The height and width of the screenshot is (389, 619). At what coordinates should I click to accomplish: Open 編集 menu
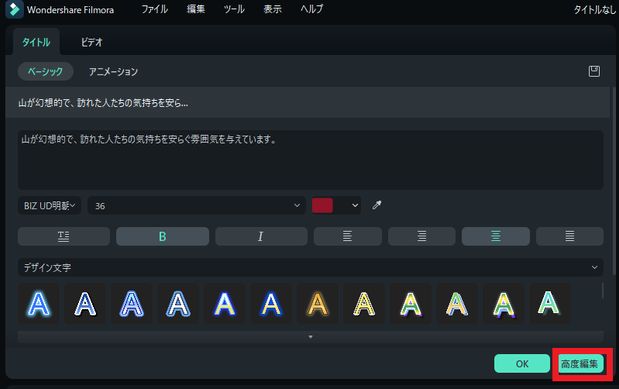coord(196,9)
